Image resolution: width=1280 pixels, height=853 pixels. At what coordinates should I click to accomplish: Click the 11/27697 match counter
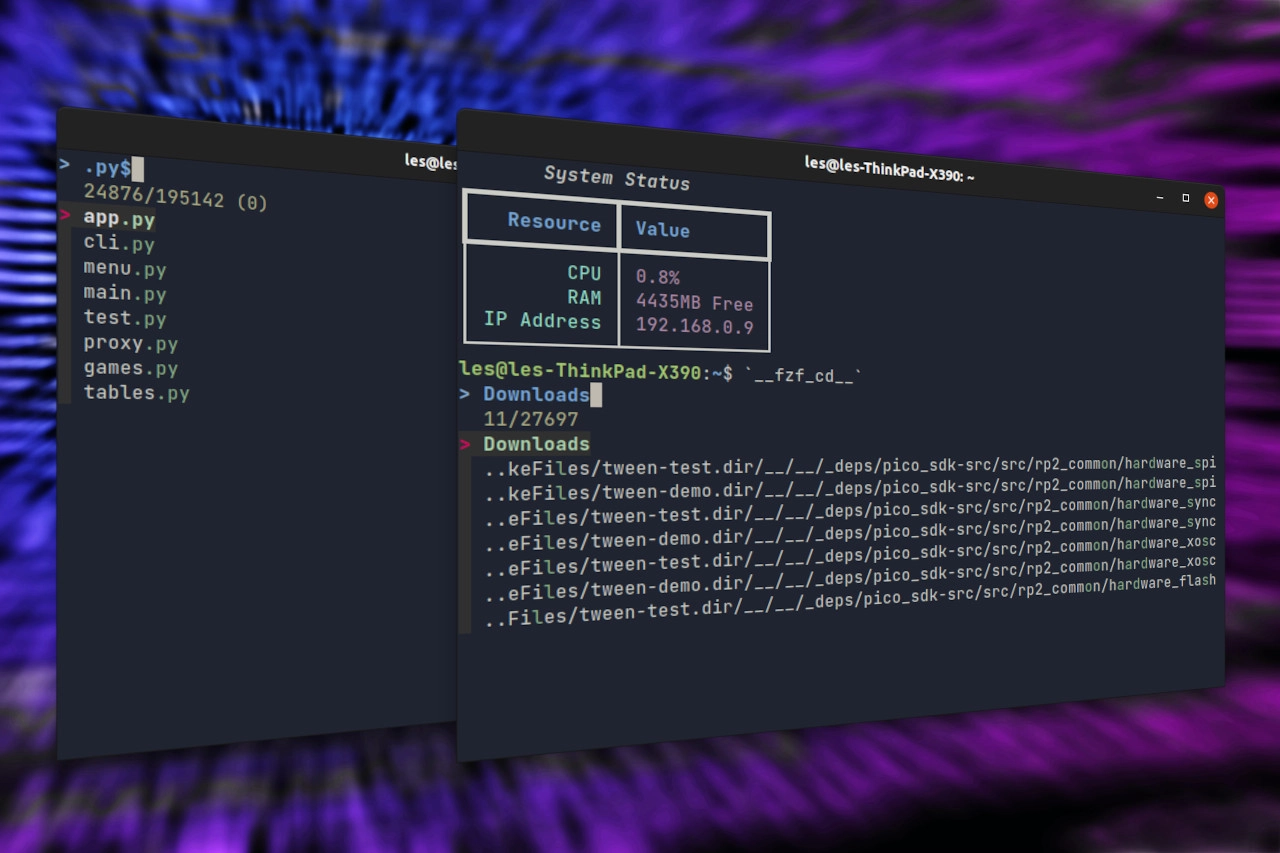[x=531, y=419]
